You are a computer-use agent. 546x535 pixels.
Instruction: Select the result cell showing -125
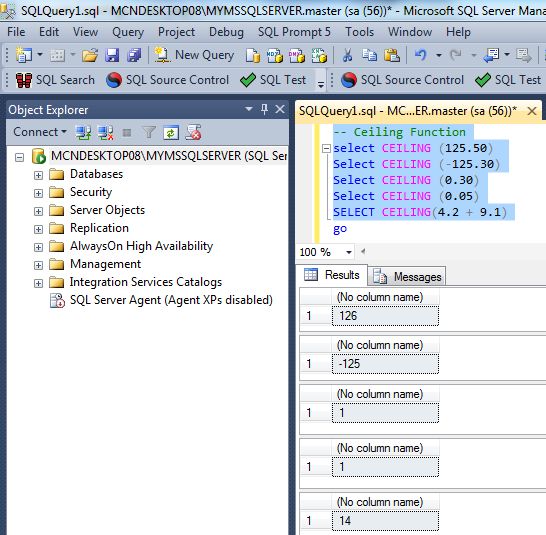click(385, 364)
